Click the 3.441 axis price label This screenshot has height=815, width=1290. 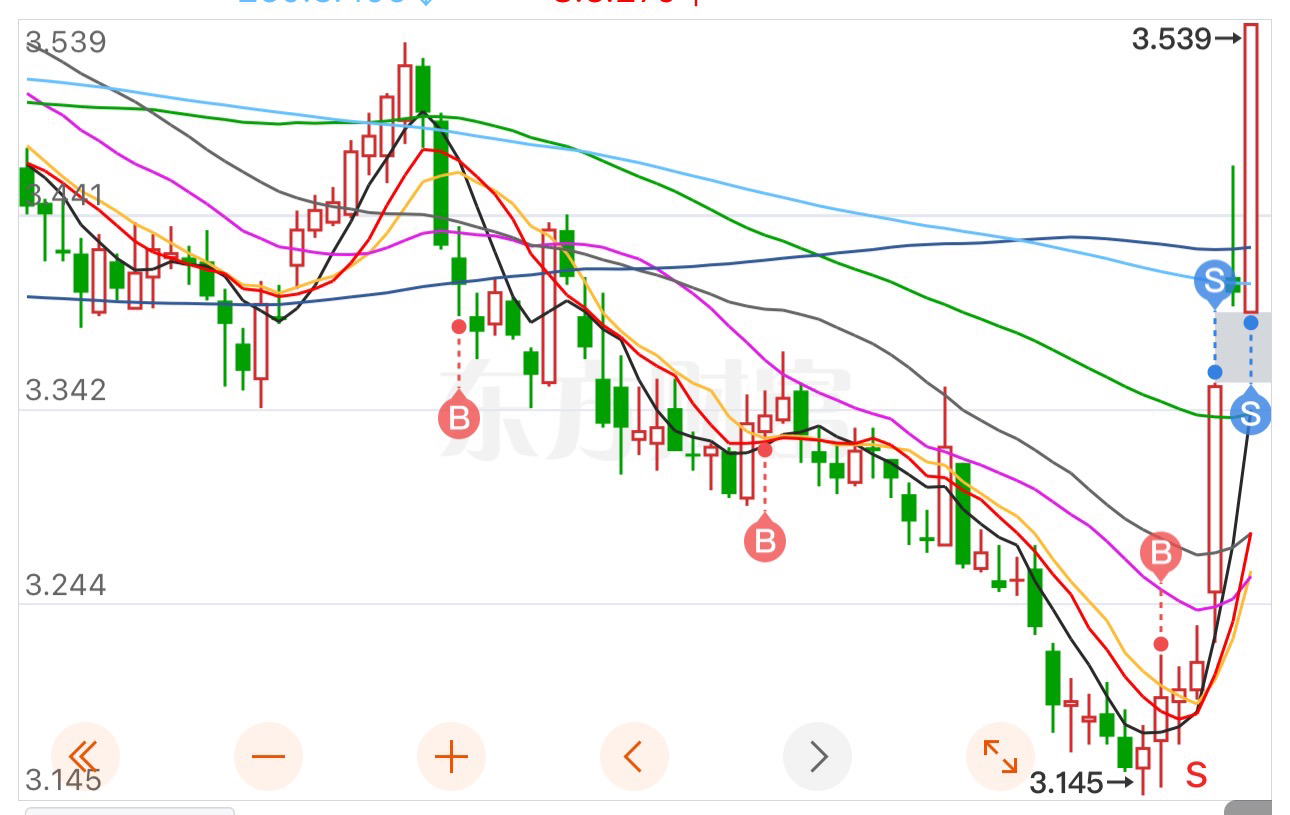(x=66, y=195)
